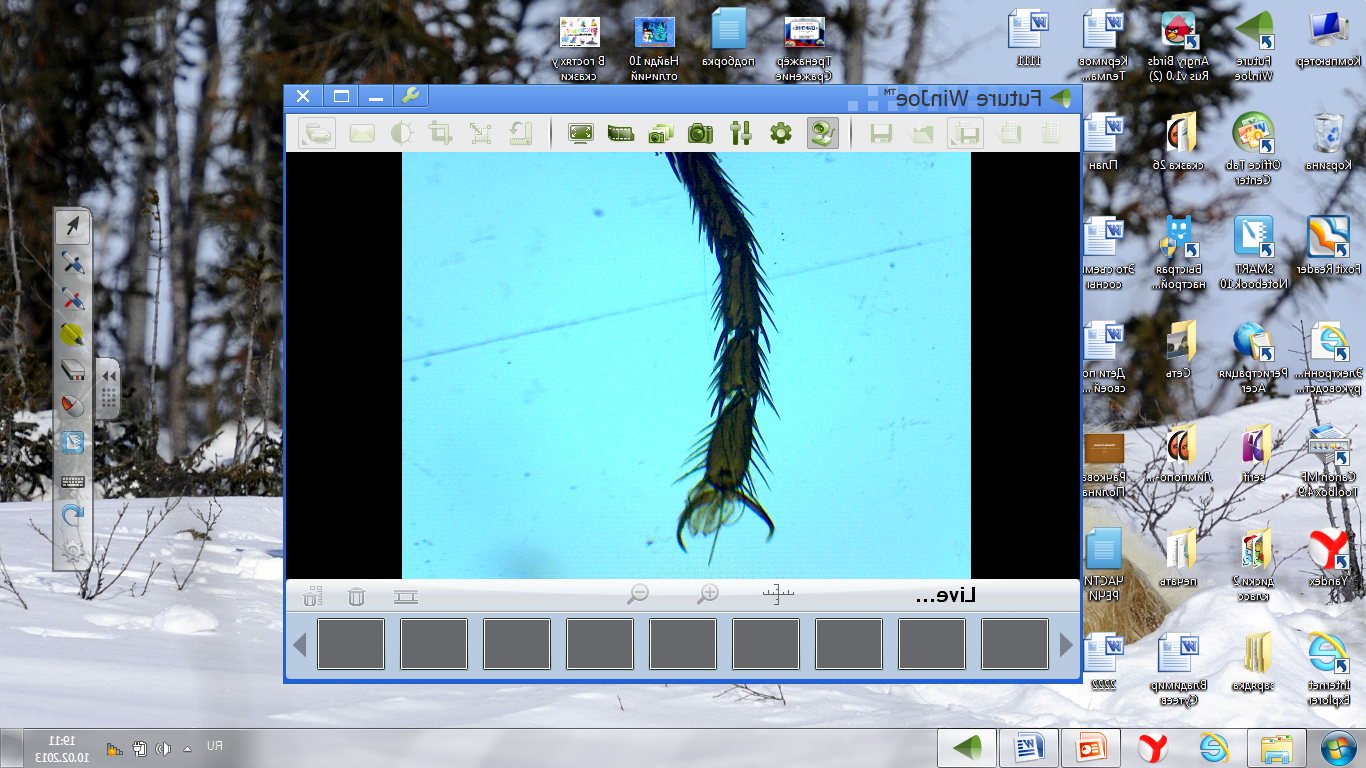The height and width of the screenshot is (768, 1366).
Task: Select the red pen in floating toolbar
Action: (72, 299)
